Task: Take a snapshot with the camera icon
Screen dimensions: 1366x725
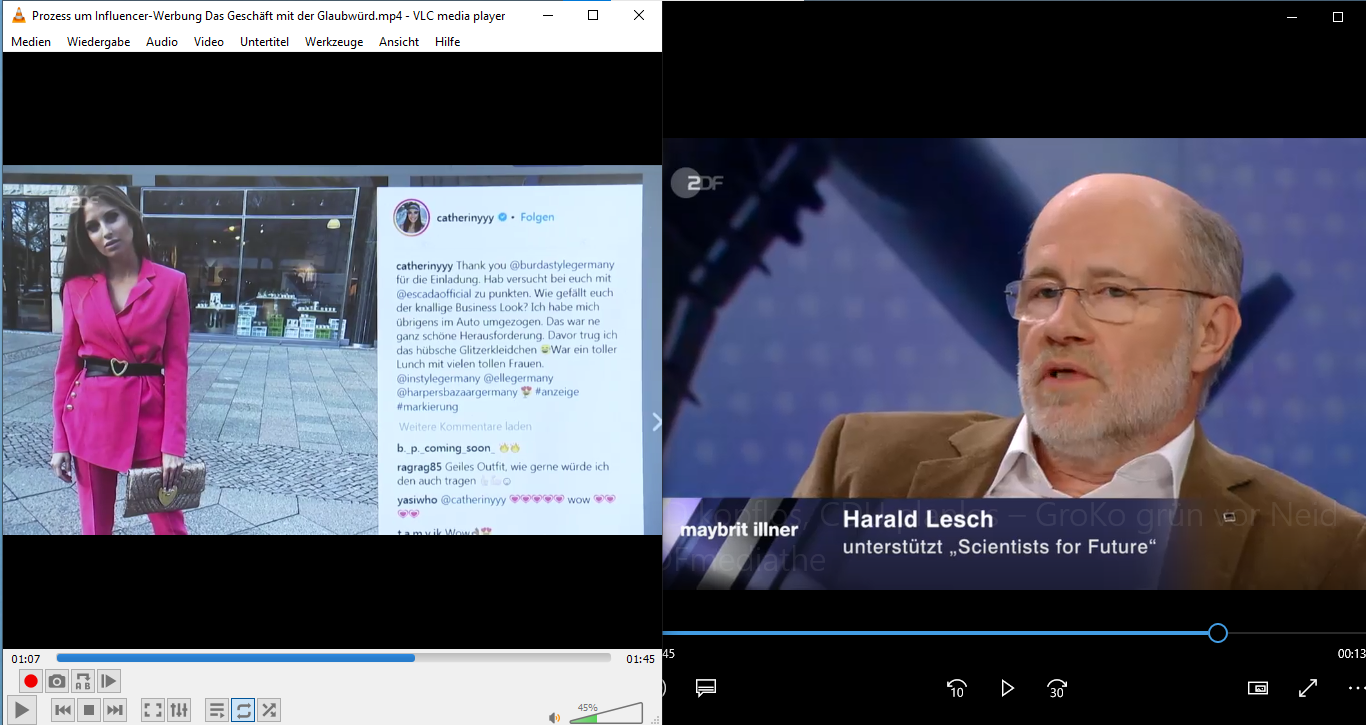Action: (x=57, y=681)
